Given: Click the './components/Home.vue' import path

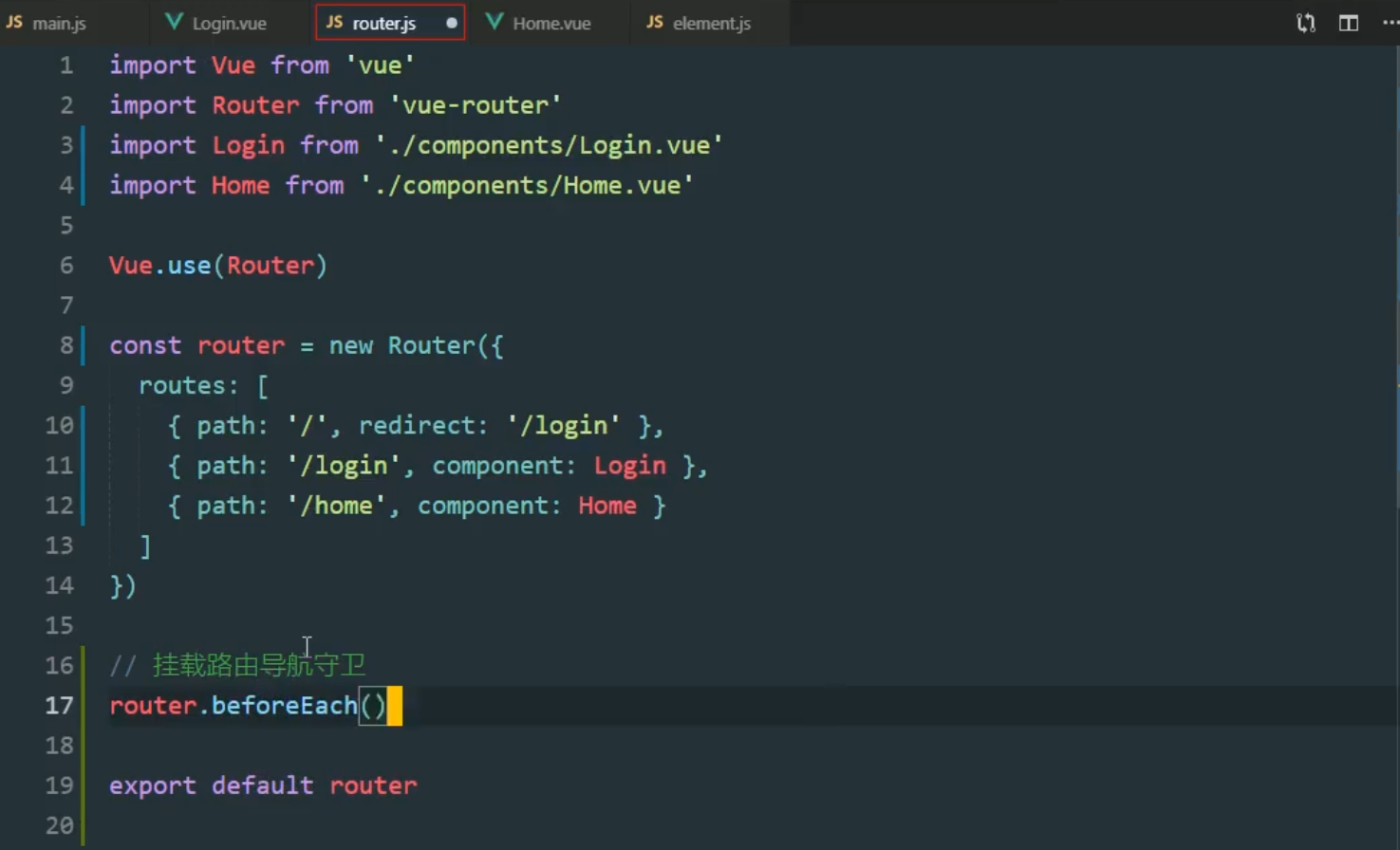Looking at the screenshot, I should coord(527,185).
